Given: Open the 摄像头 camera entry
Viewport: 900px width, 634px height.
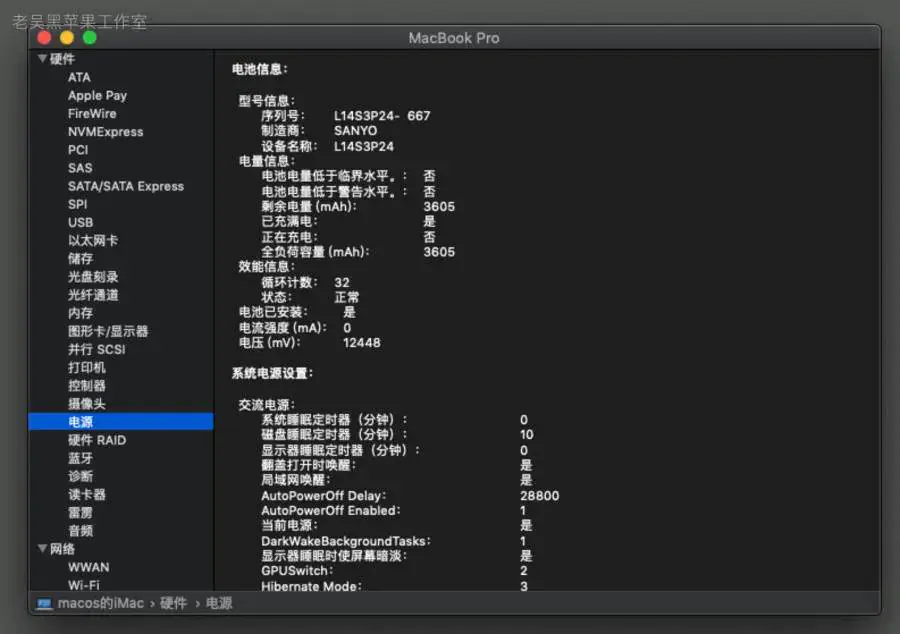Looking at the screenshot, I should click(x=87, y=404).
